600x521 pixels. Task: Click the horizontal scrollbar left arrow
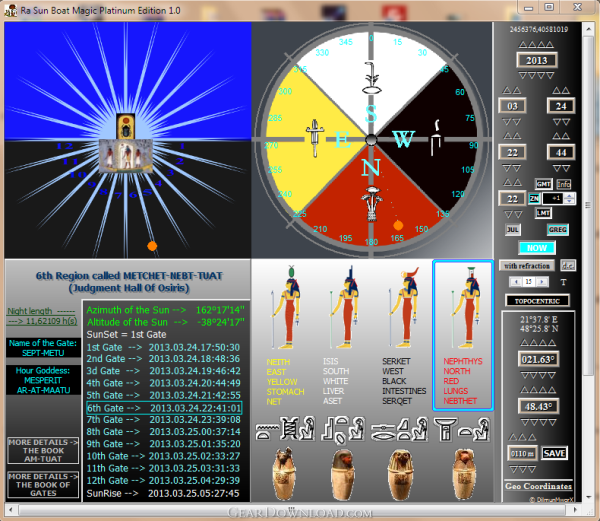coord(11,510)
